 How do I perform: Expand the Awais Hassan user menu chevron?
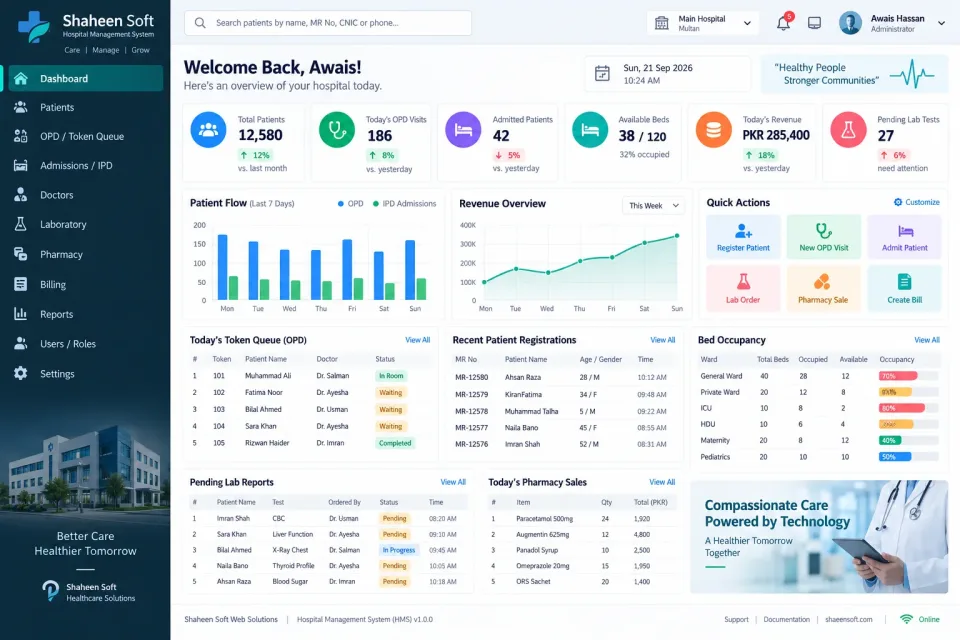[942, 23]
